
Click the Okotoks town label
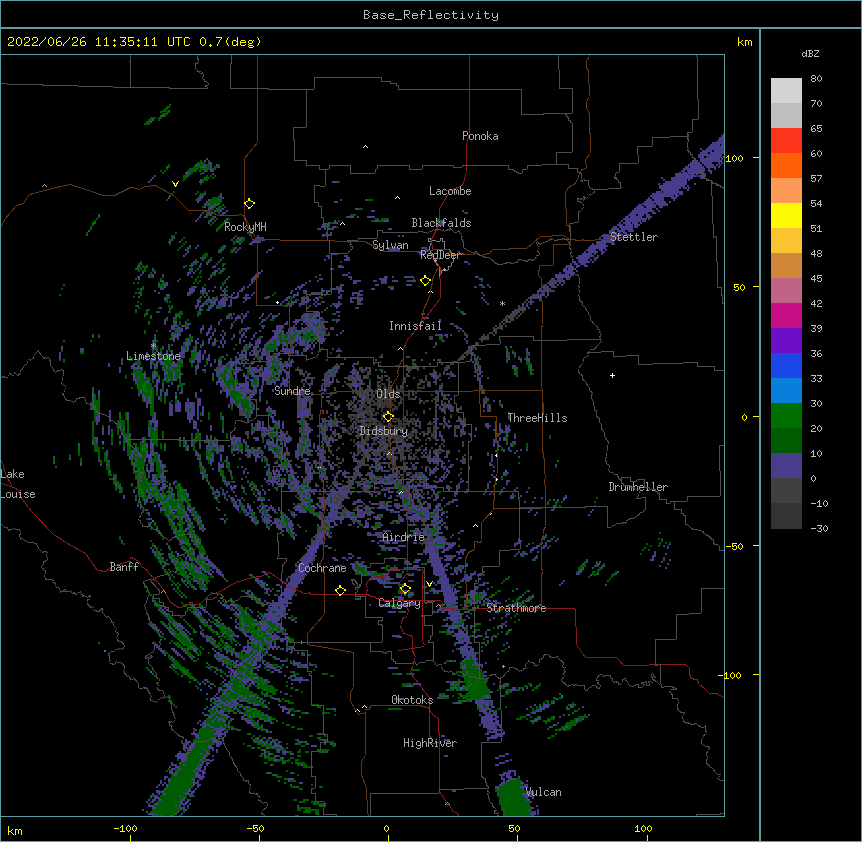[412, 700]
